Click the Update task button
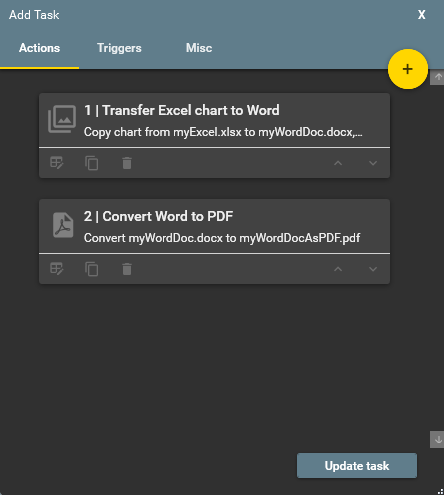Screen dimensions: 444x495 (357, 466)
